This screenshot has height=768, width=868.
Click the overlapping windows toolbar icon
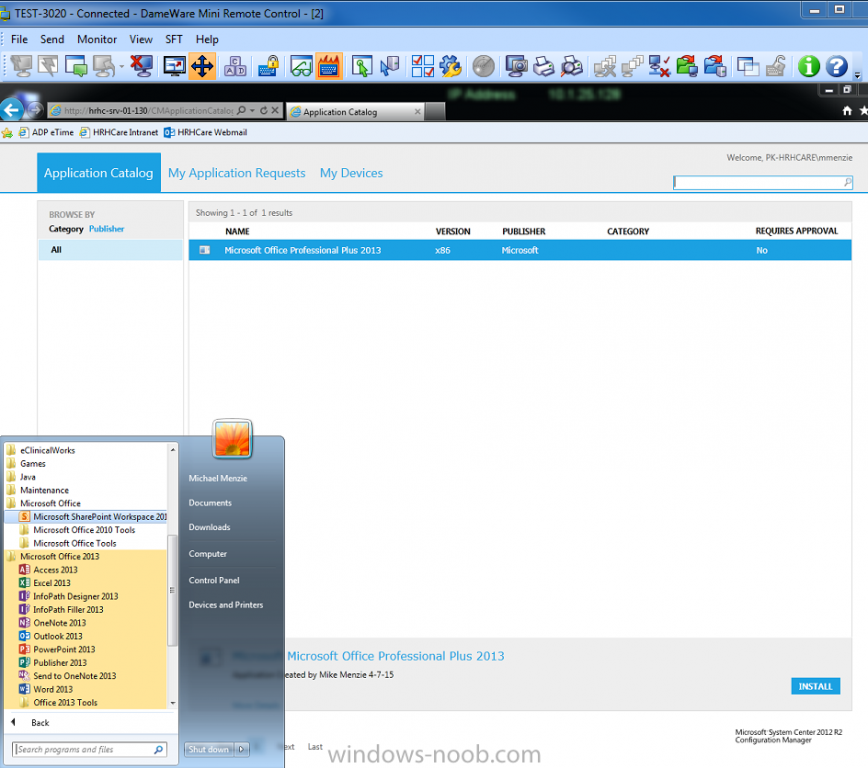(748, 66)
